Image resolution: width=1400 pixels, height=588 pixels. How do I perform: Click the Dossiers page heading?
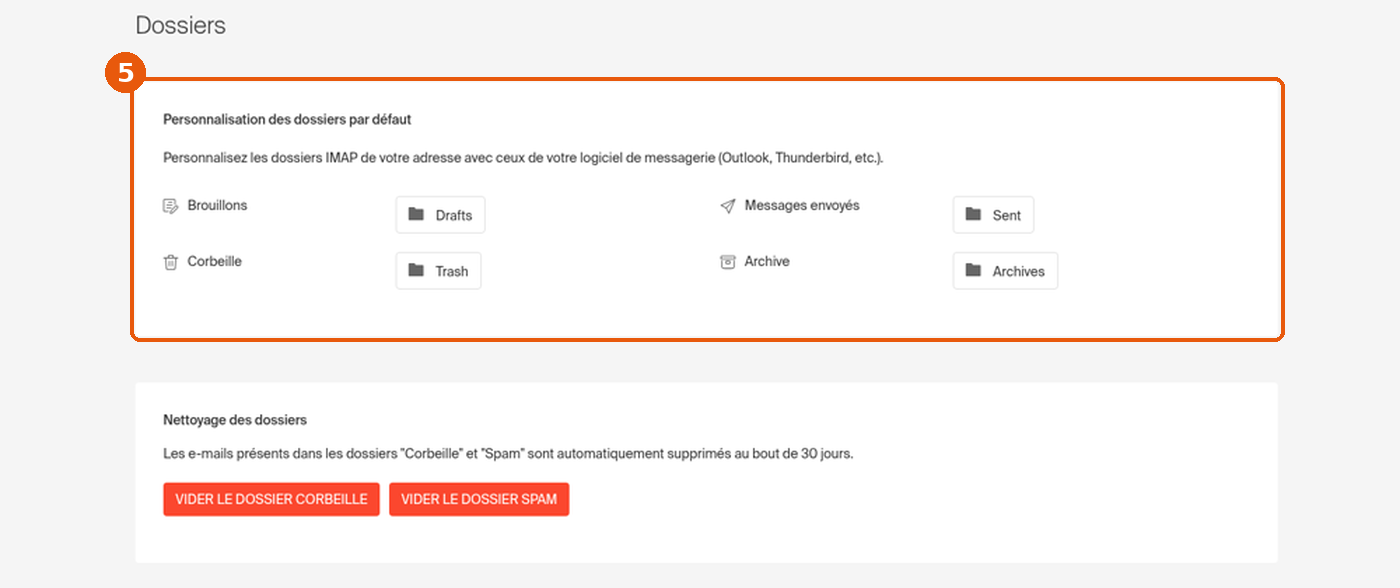tap(181, 25)
